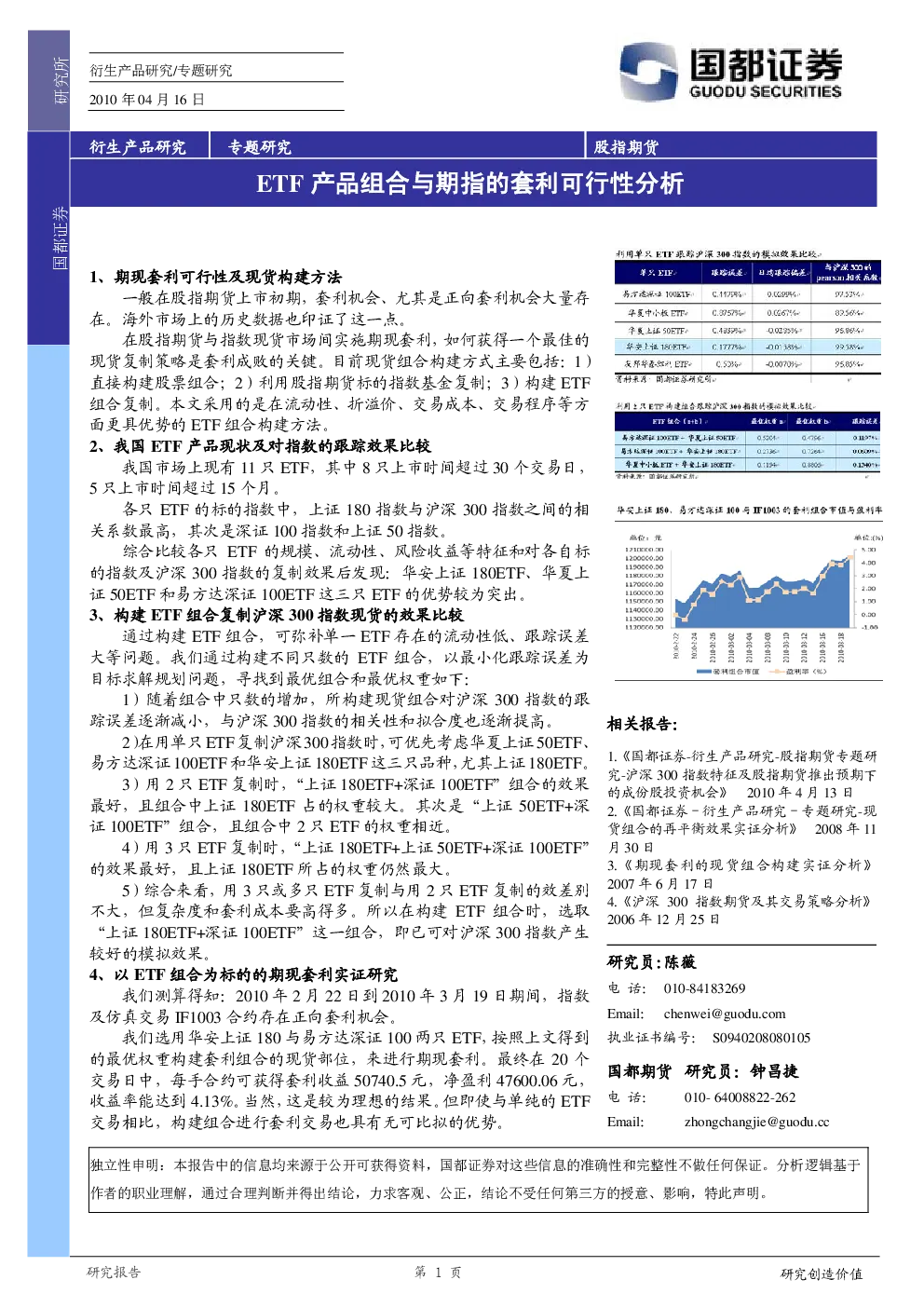The image size is (924, 1307).
Task: Click the ETF combination tracking table
Action: pyautogui.click(x=748, y=443)
